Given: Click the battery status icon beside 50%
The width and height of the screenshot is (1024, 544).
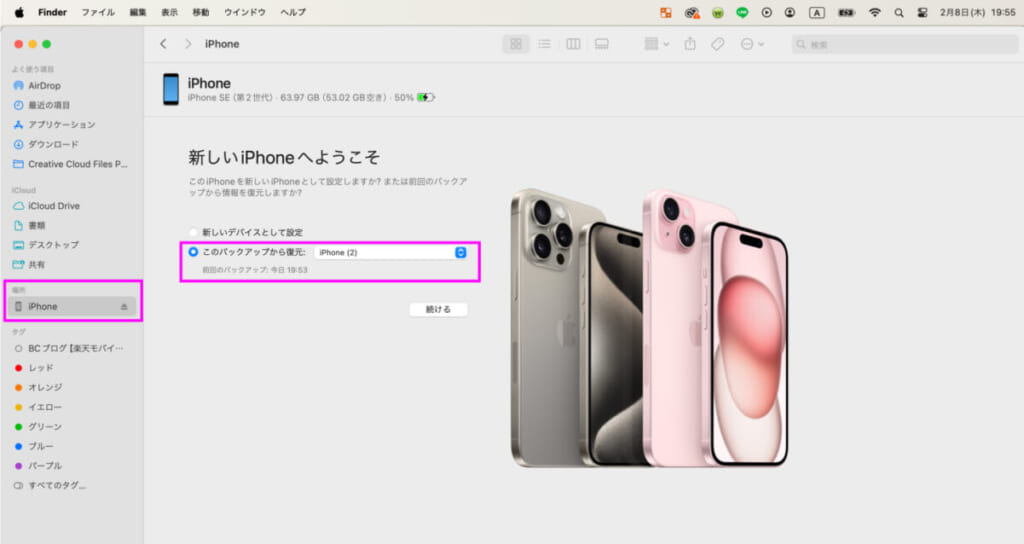Looking at the screenshot, I should tap(426, 97).
